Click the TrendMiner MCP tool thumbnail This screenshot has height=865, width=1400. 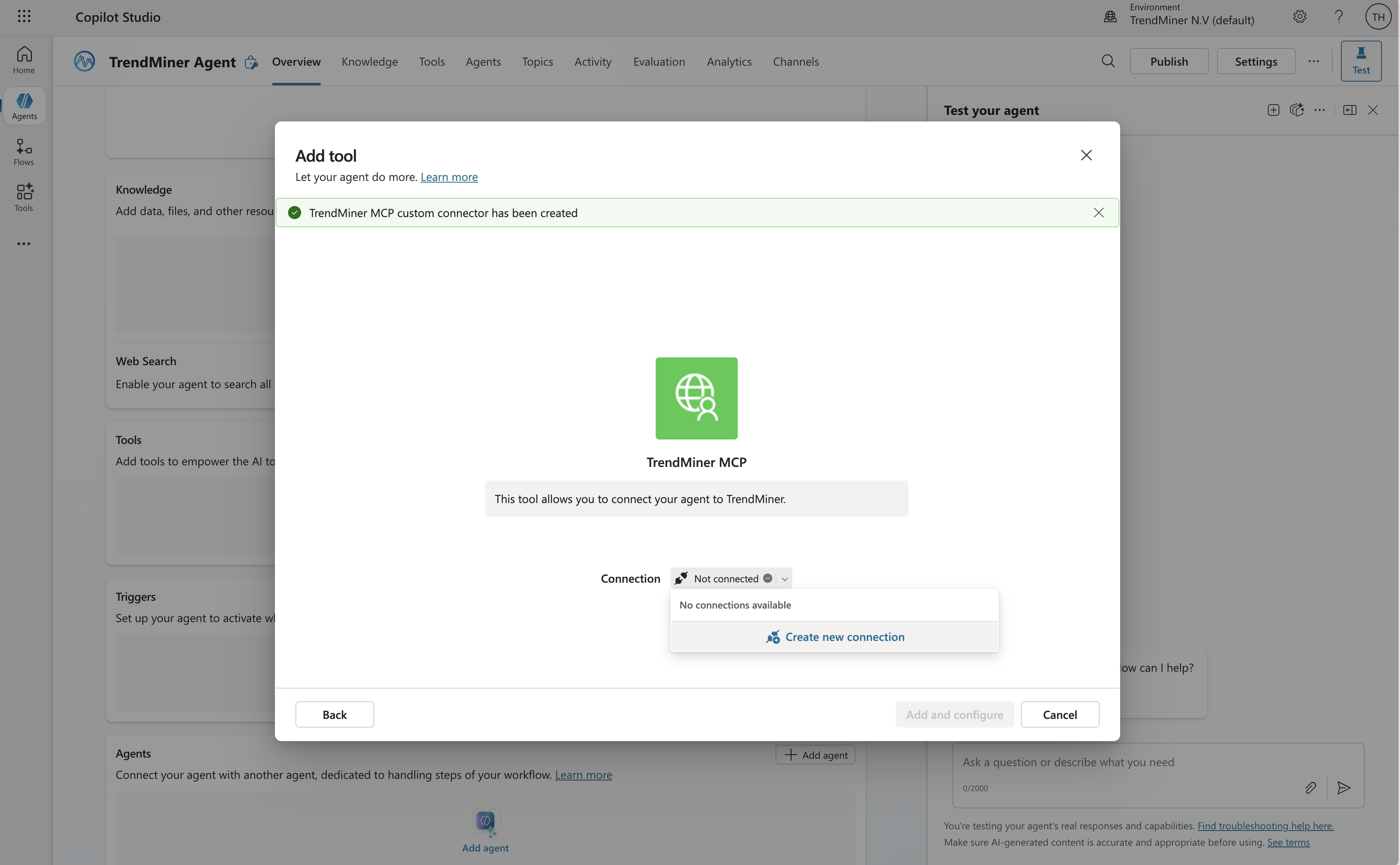tap(696, 398)
